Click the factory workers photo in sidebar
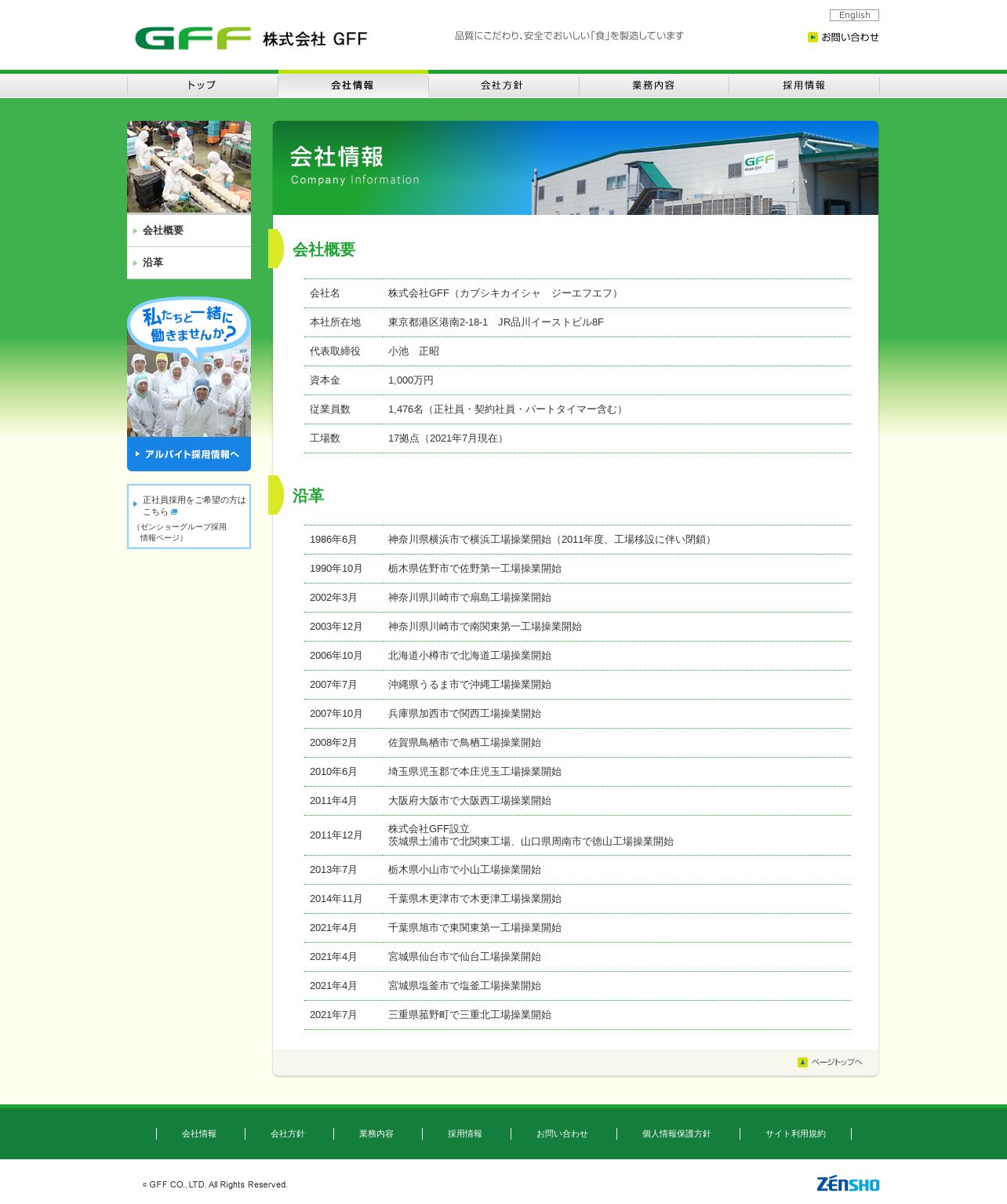1007x1204 pixels. click(189, 166)
